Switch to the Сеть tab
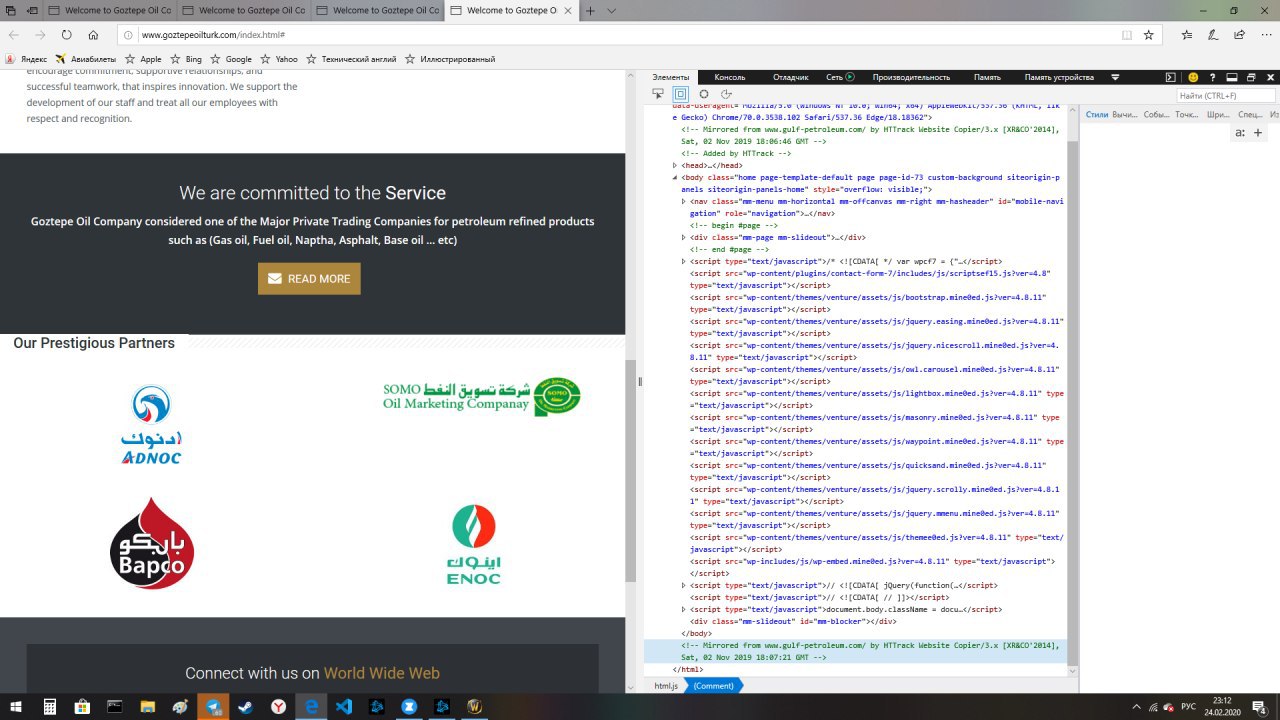1280x720 pixels. pos(840,77)
